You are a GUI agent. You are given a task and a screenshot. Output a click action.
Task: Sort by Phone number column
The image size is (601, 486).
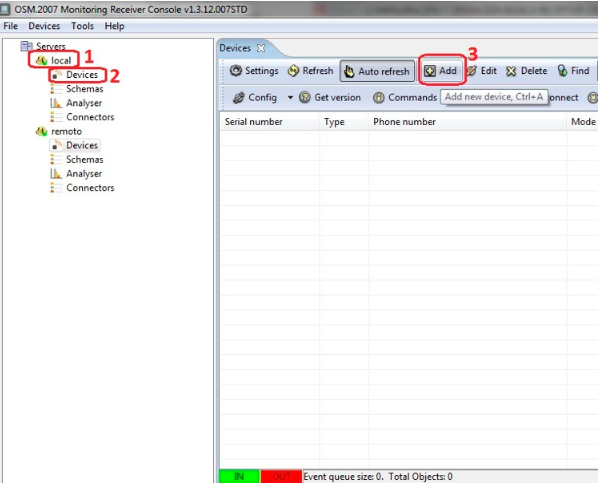468,122
